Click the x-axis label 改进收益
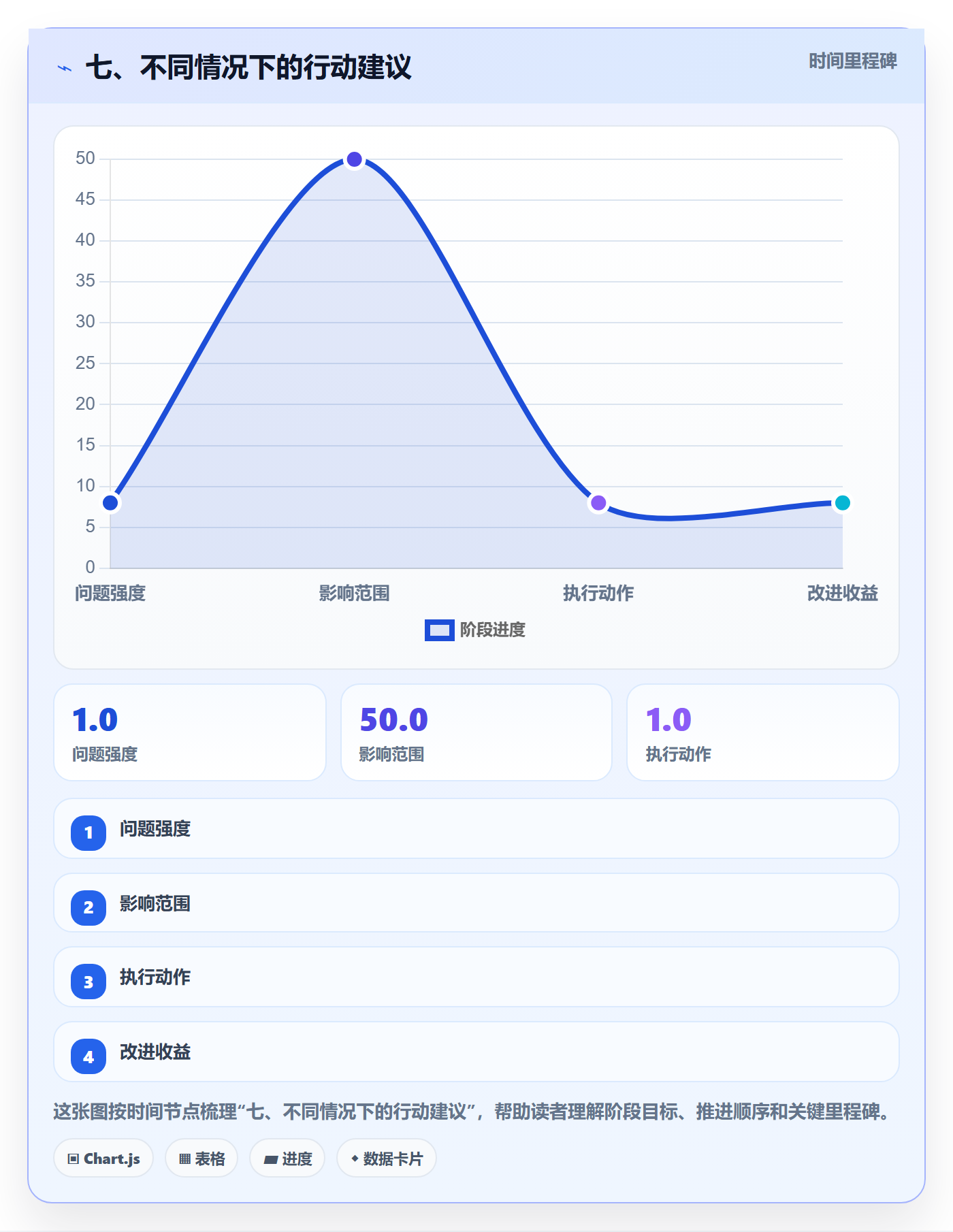This screenshot has width=953, height=1232. click(842, 594)
